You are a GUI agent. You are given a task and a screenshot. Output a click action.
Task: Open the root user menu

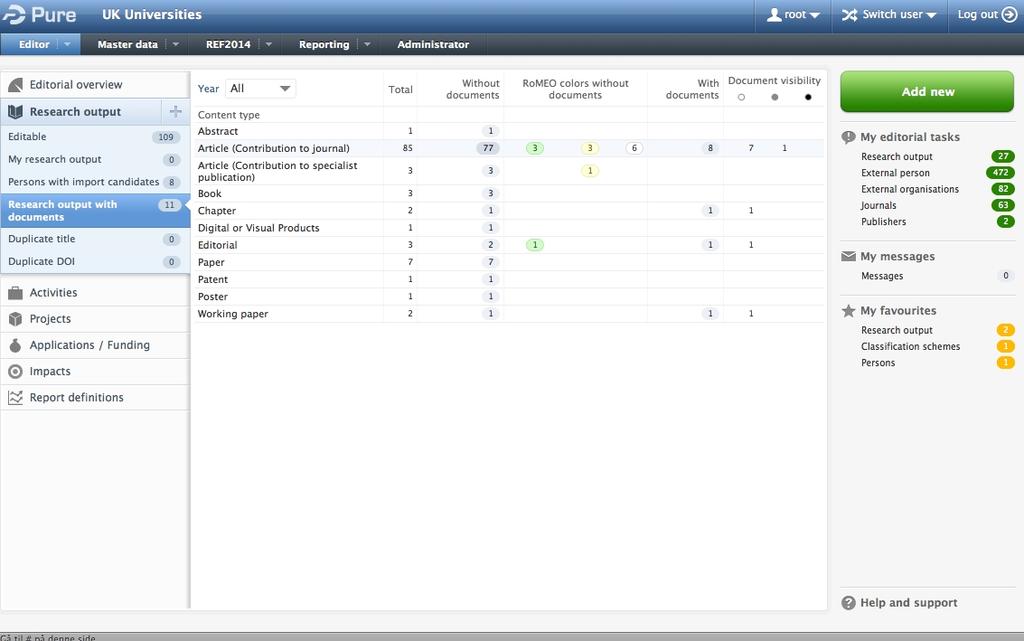tap(793, 14)
